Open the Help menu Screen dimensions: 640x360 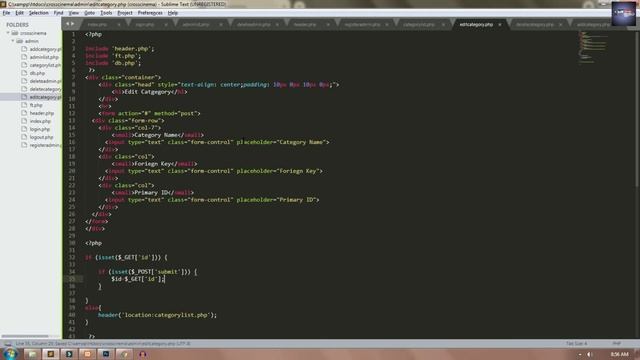pos(173,13)
